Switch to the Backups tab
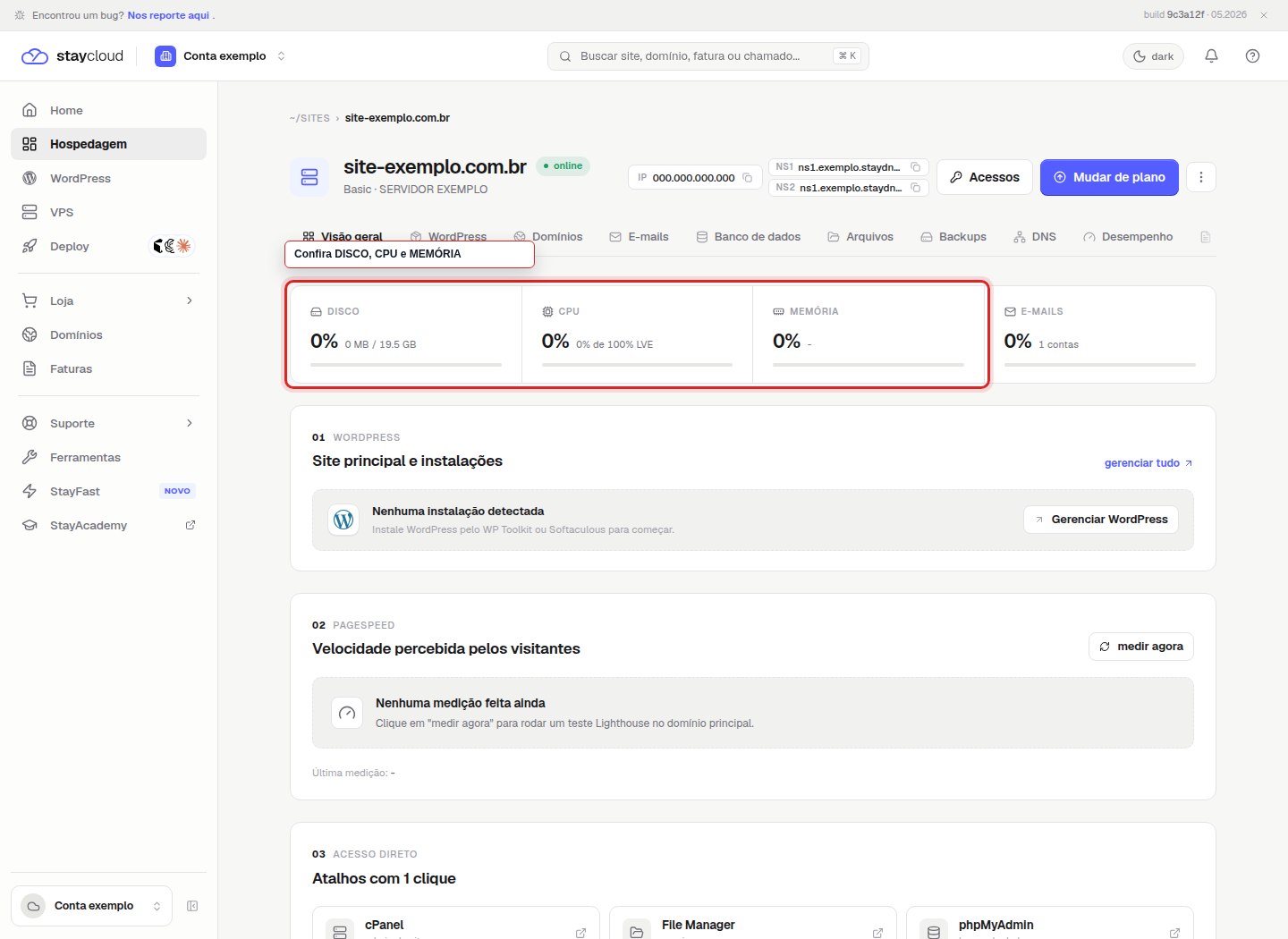The height and width of the screenshot is (939, 1288). coord(953,237)
